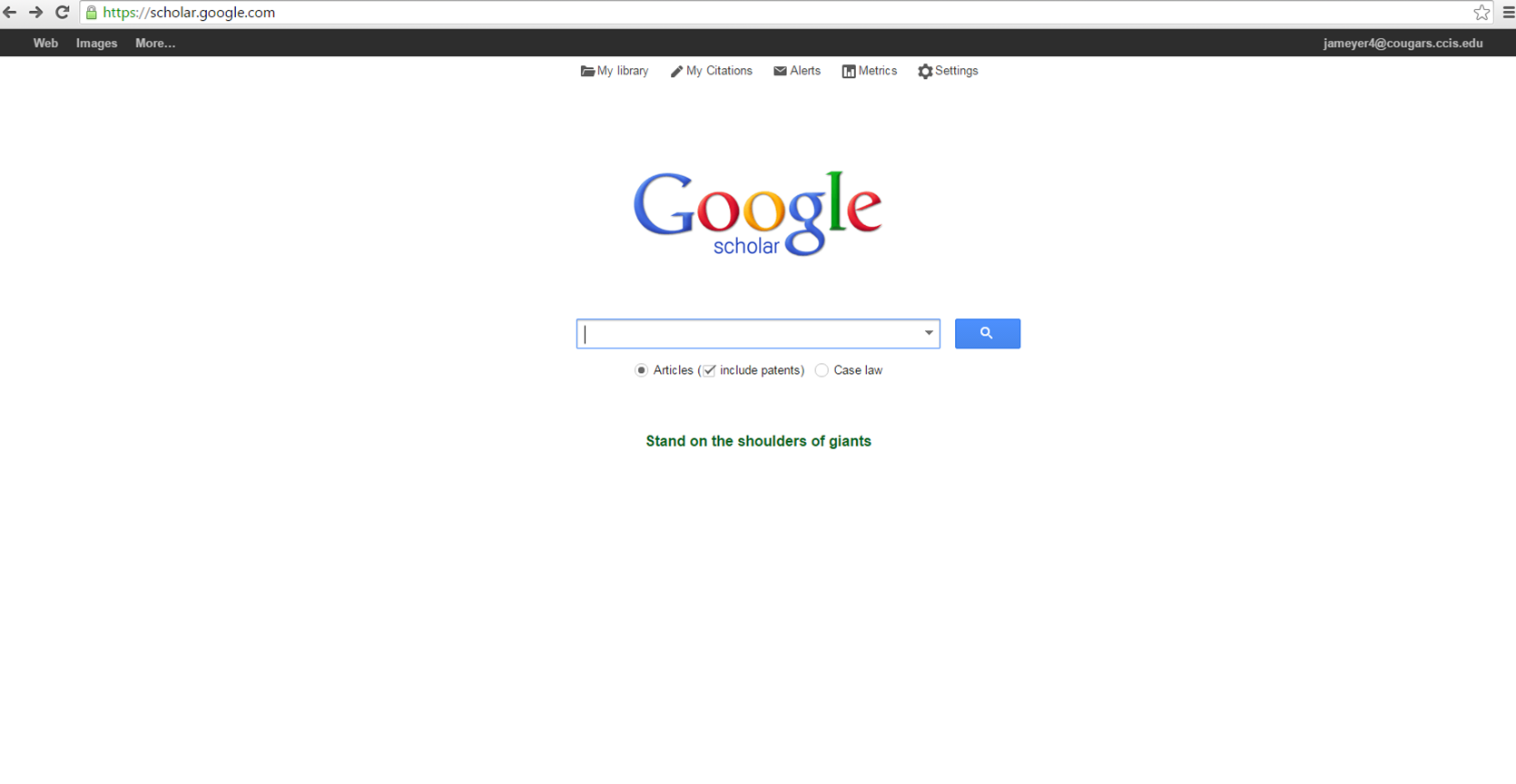Open the My Citations link

[712, 71]
